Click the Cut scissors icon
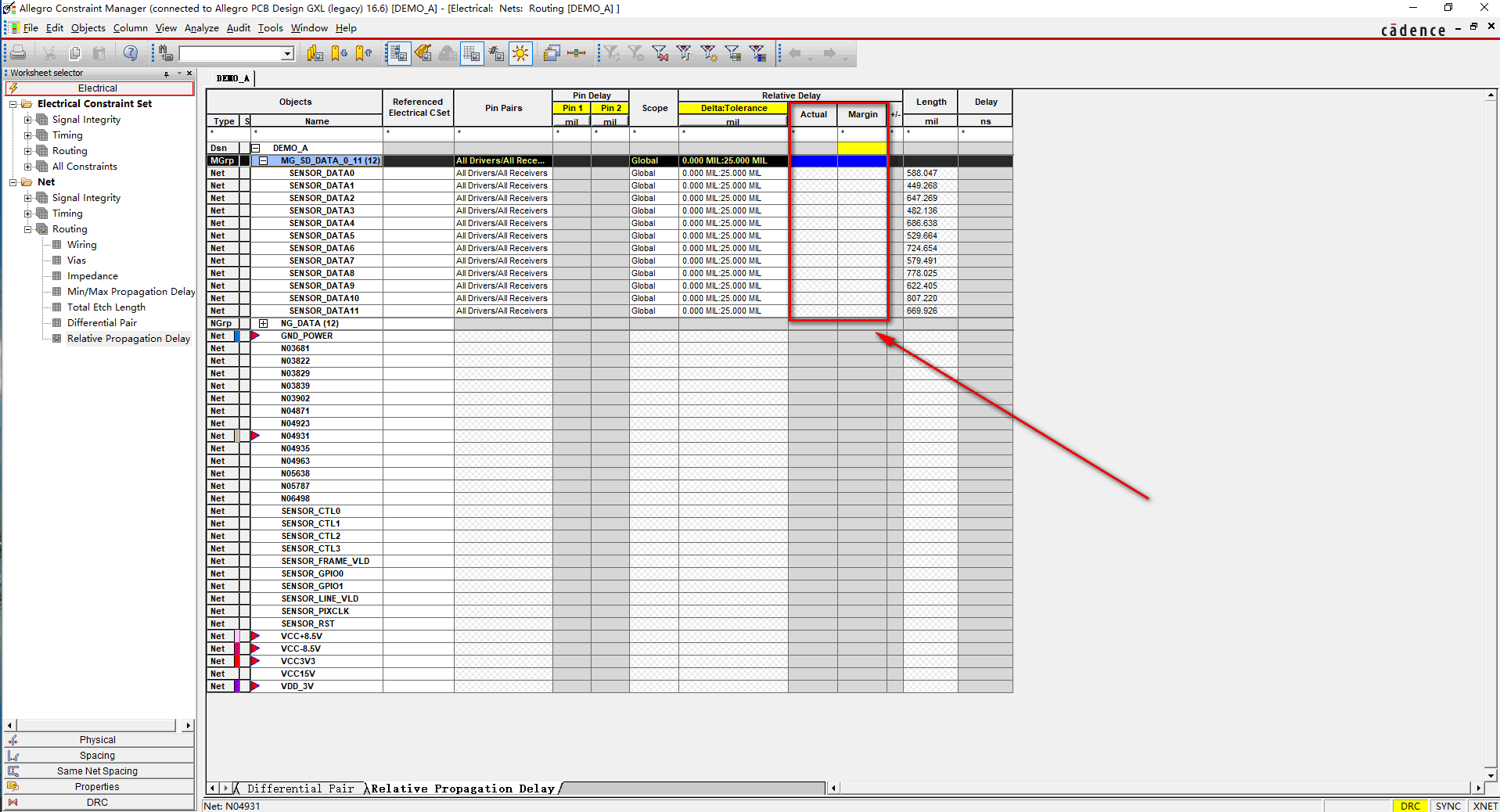 click(49, 53)
